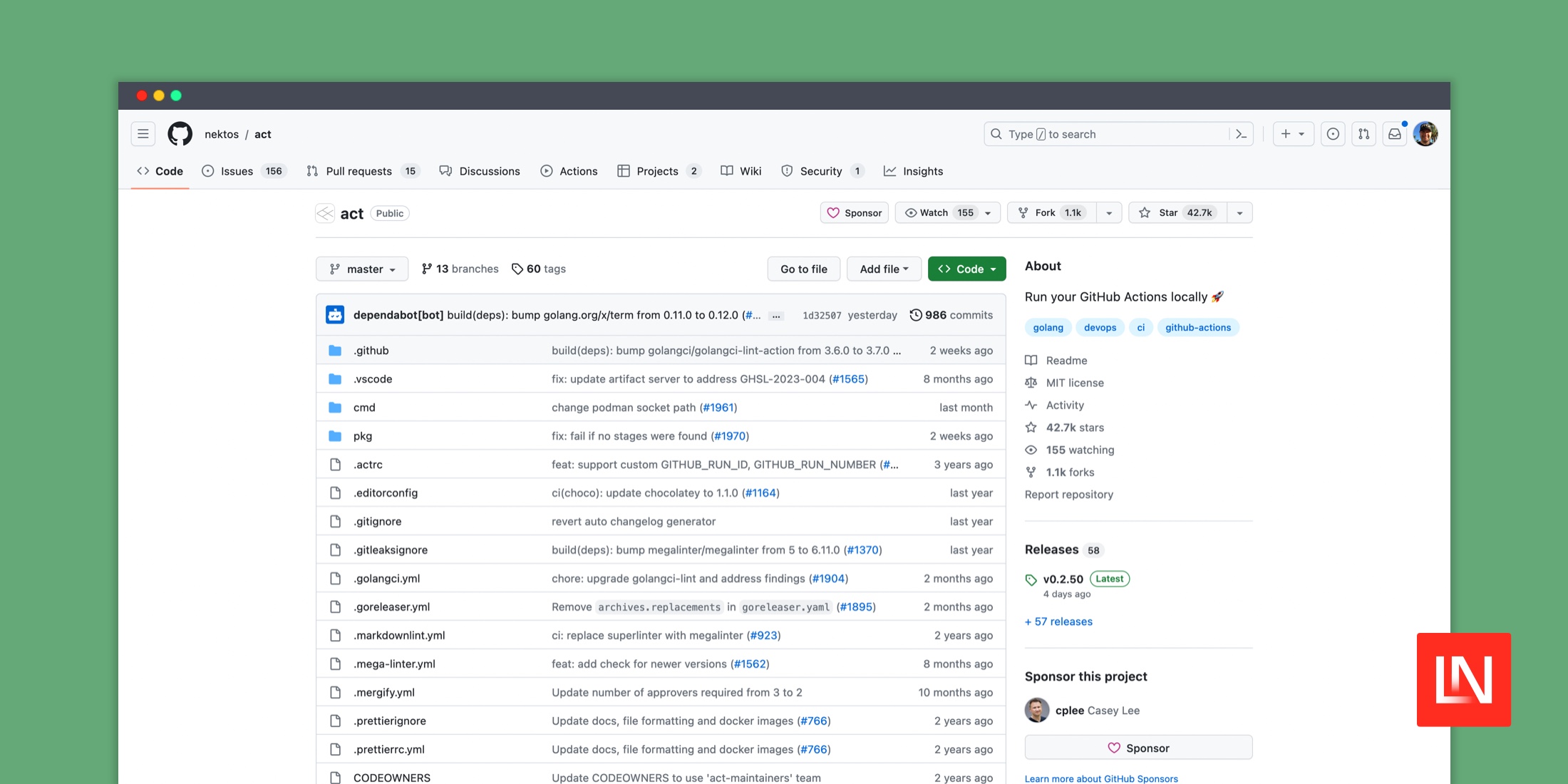
Task: Expand the Add file dropdown
Action: click(884, 269)
